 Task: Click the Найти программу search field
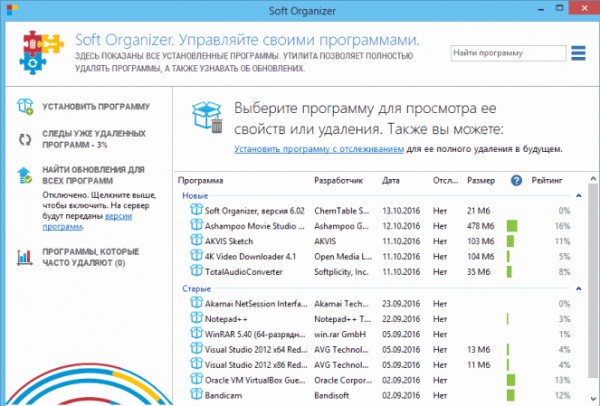(508, 53)
